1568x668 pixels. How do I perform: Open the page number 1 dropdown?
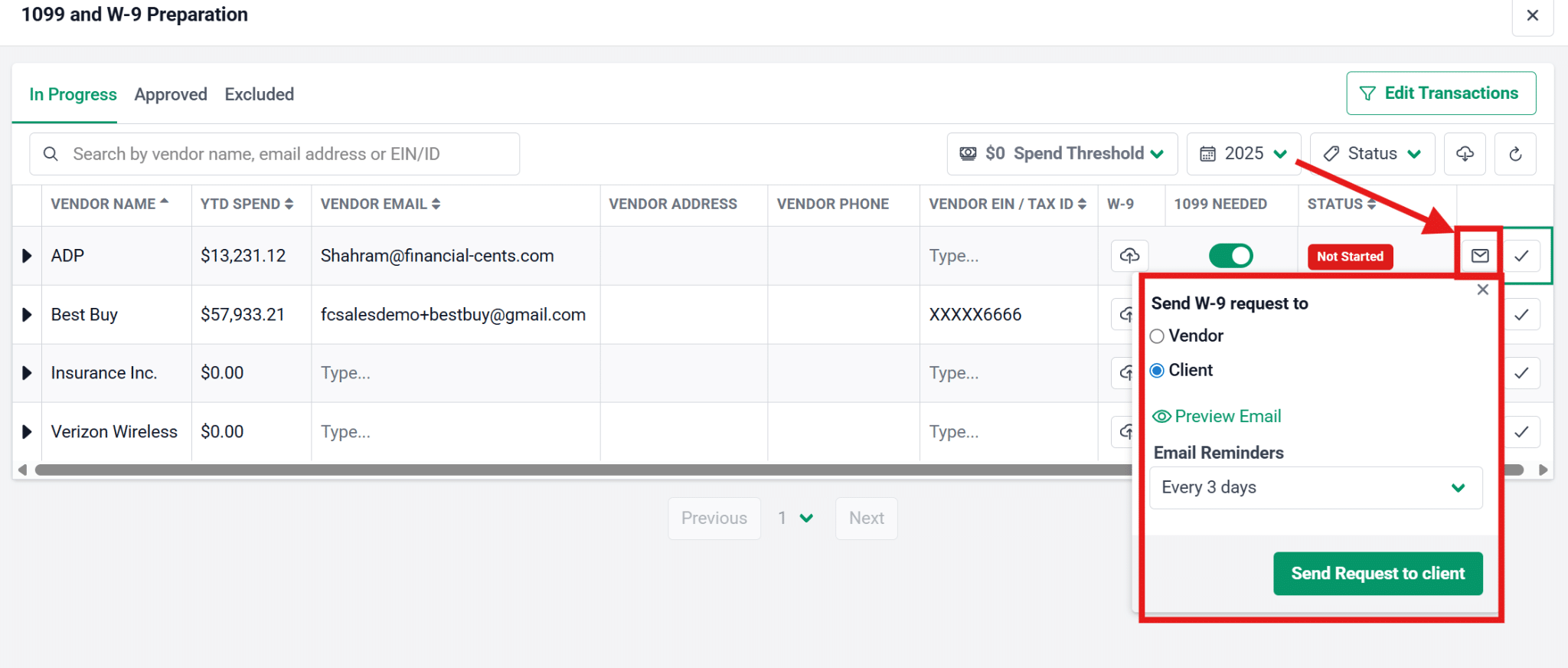tap(797, 519)
